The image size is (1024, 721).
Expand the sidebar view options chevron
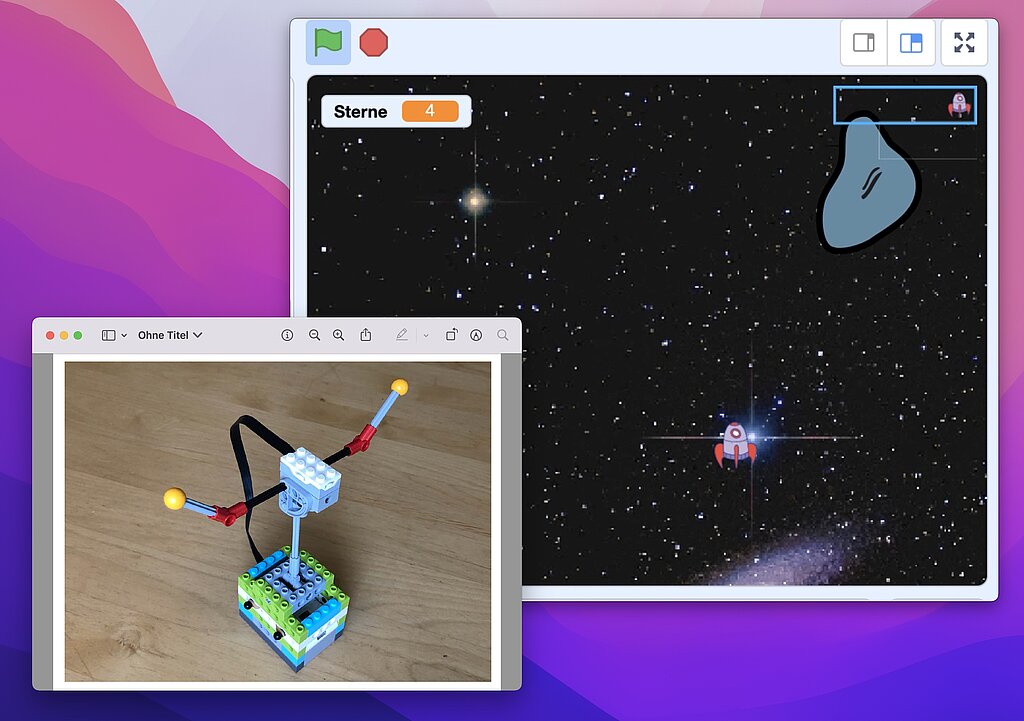coord(124,335)
